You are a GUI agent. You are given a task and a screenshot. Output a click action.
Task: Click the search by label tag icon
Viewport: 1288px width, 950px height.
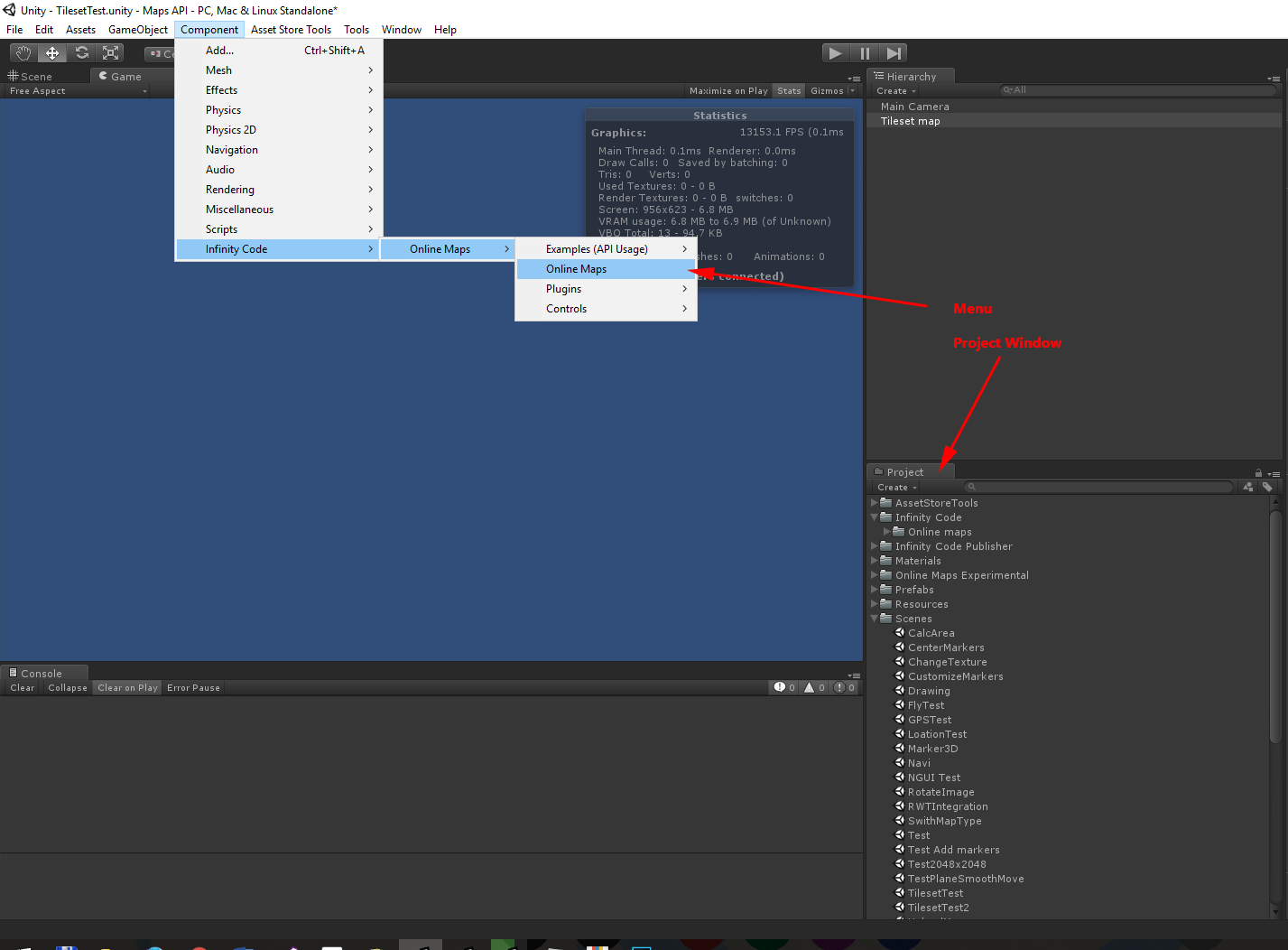[x=1267, y=487]
